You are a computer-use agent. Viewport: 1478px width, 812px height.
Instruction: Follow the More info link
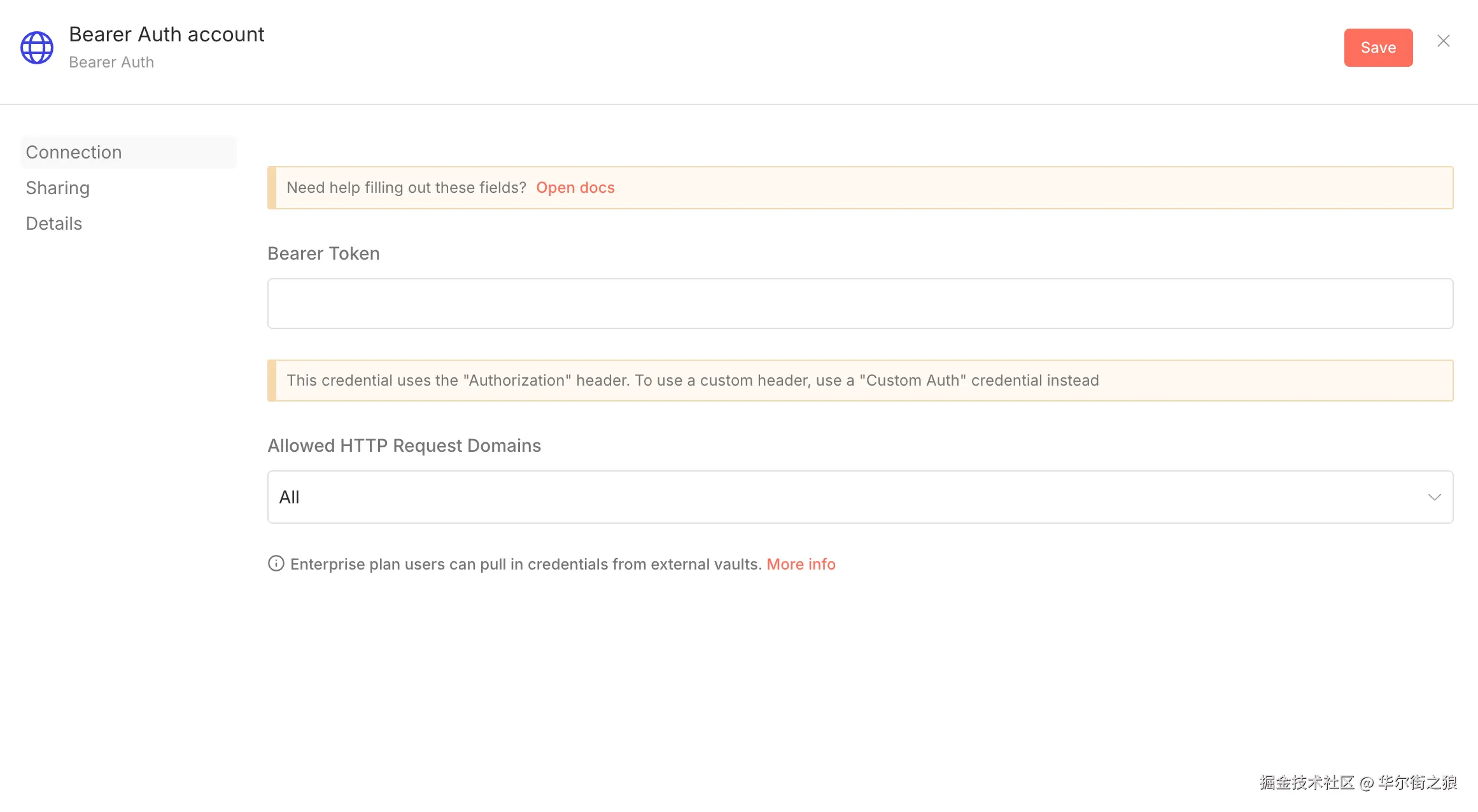tap(801, 564)
